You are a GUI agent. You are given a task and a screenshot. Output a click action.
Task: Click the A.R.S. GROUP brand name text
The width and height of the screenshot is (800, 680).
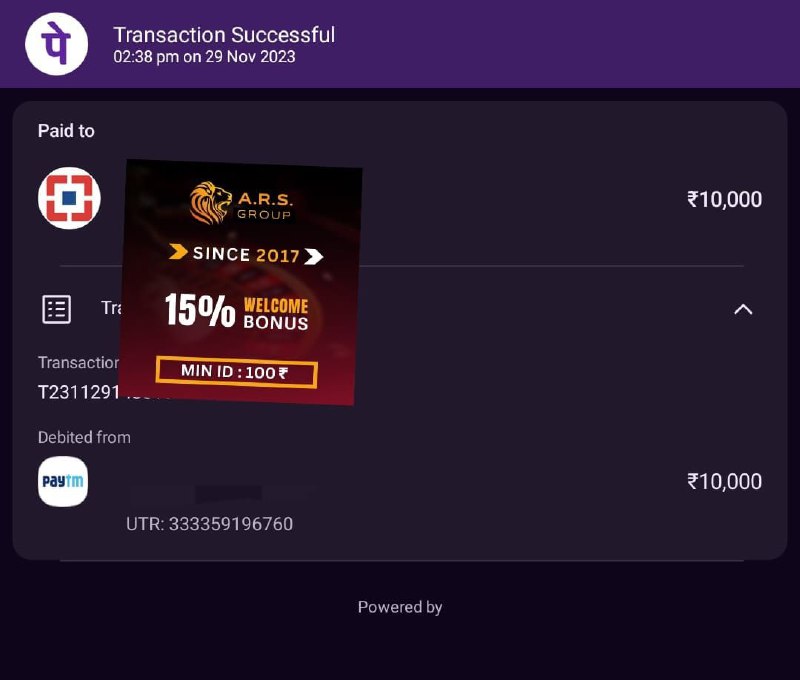coord(265,204)
